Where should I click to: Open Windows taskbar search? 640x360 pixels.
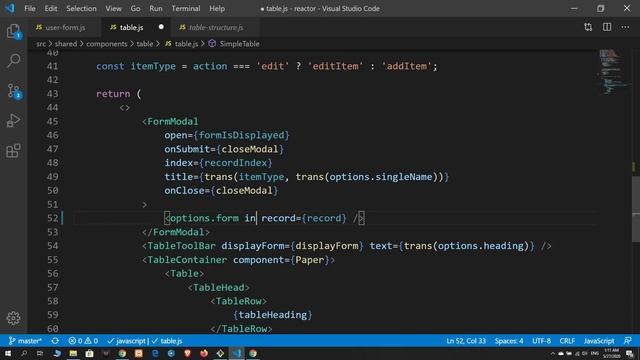tap(24, 353)
